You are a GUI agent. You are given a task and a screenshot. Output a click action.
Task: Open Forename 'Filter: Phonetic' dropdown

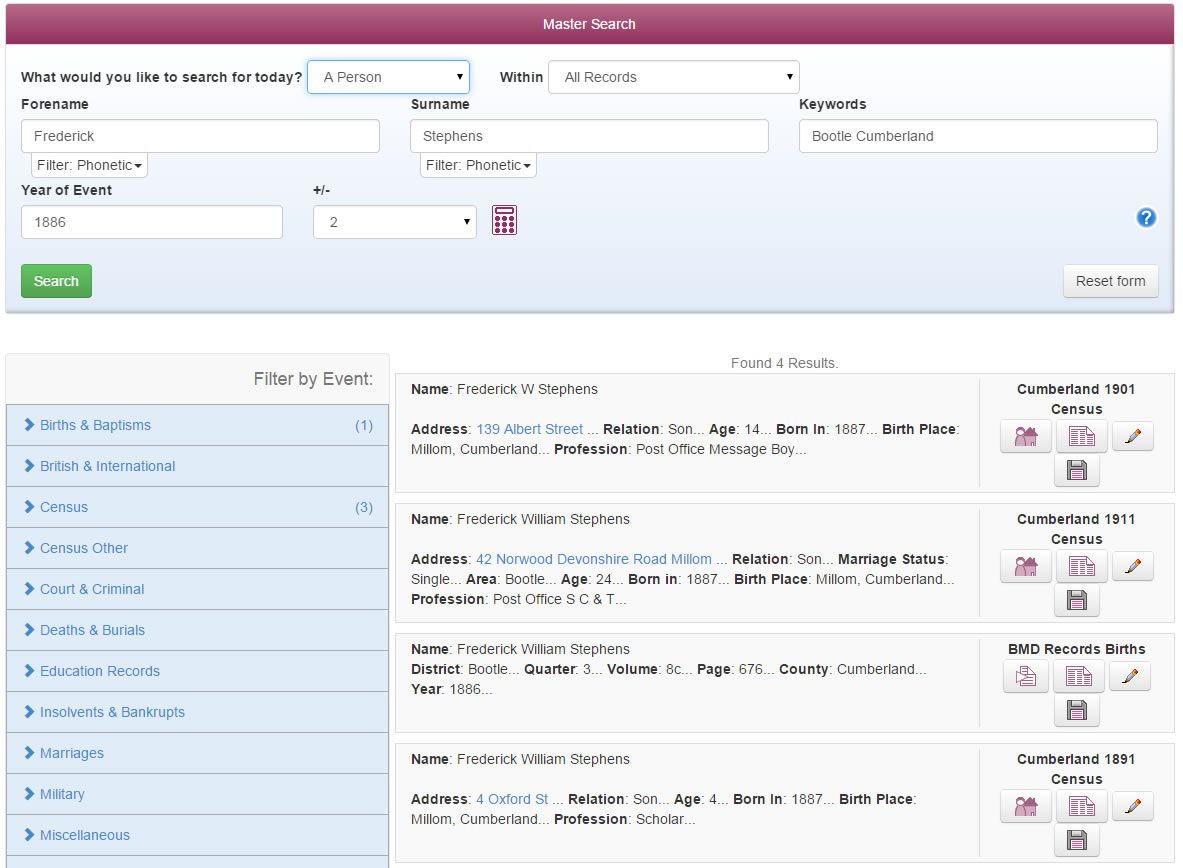click(x=89, y=165)
